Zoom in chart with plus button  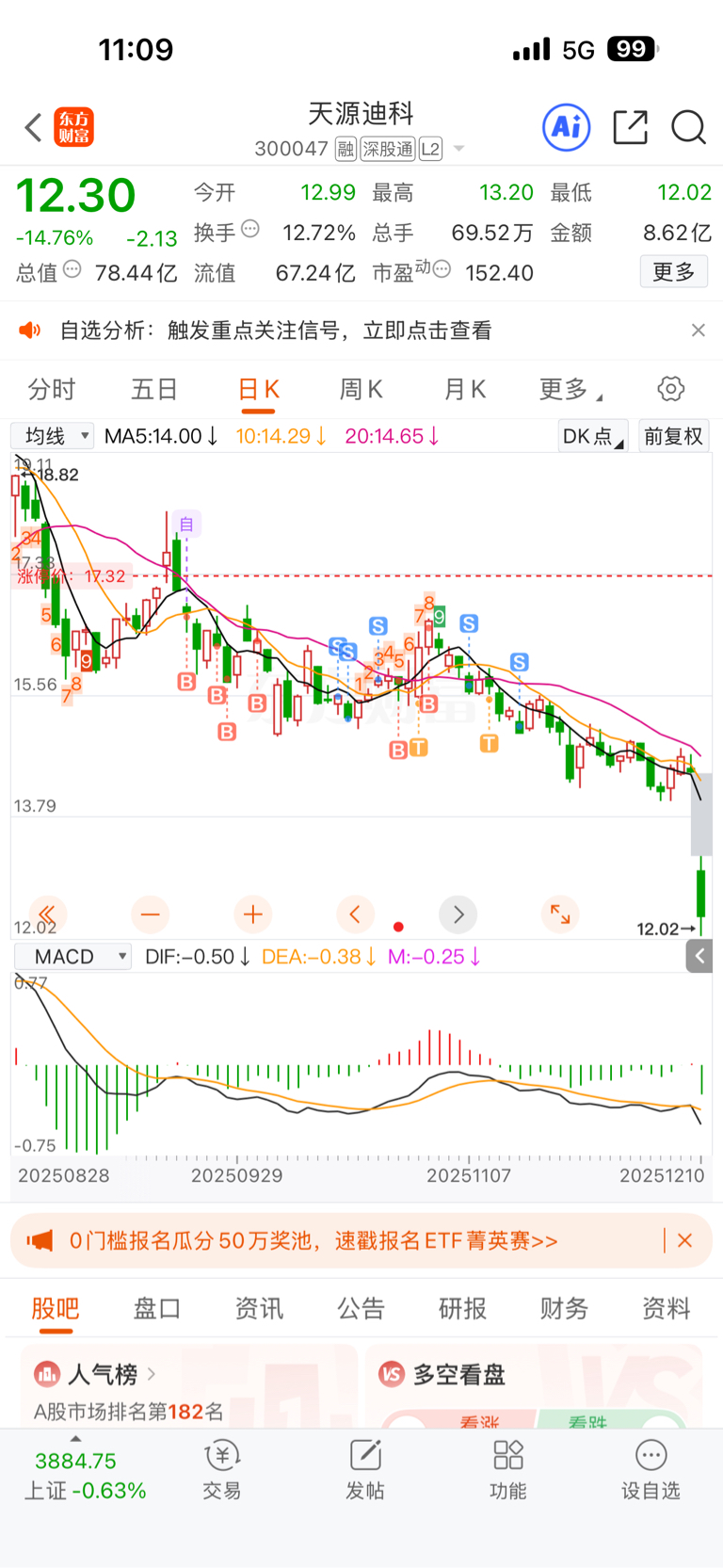[x=252, y=913]
